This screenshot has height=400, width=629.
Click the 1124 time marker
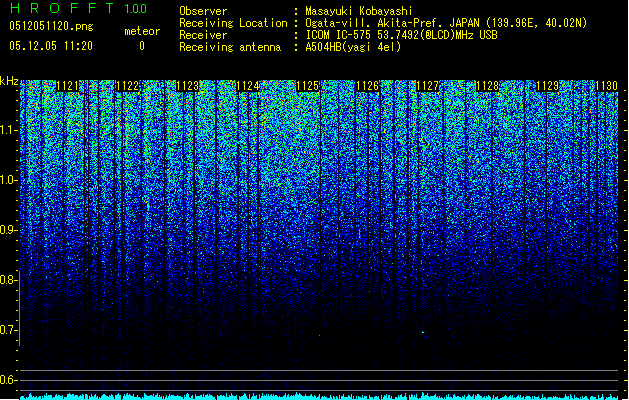pos(248,86)
